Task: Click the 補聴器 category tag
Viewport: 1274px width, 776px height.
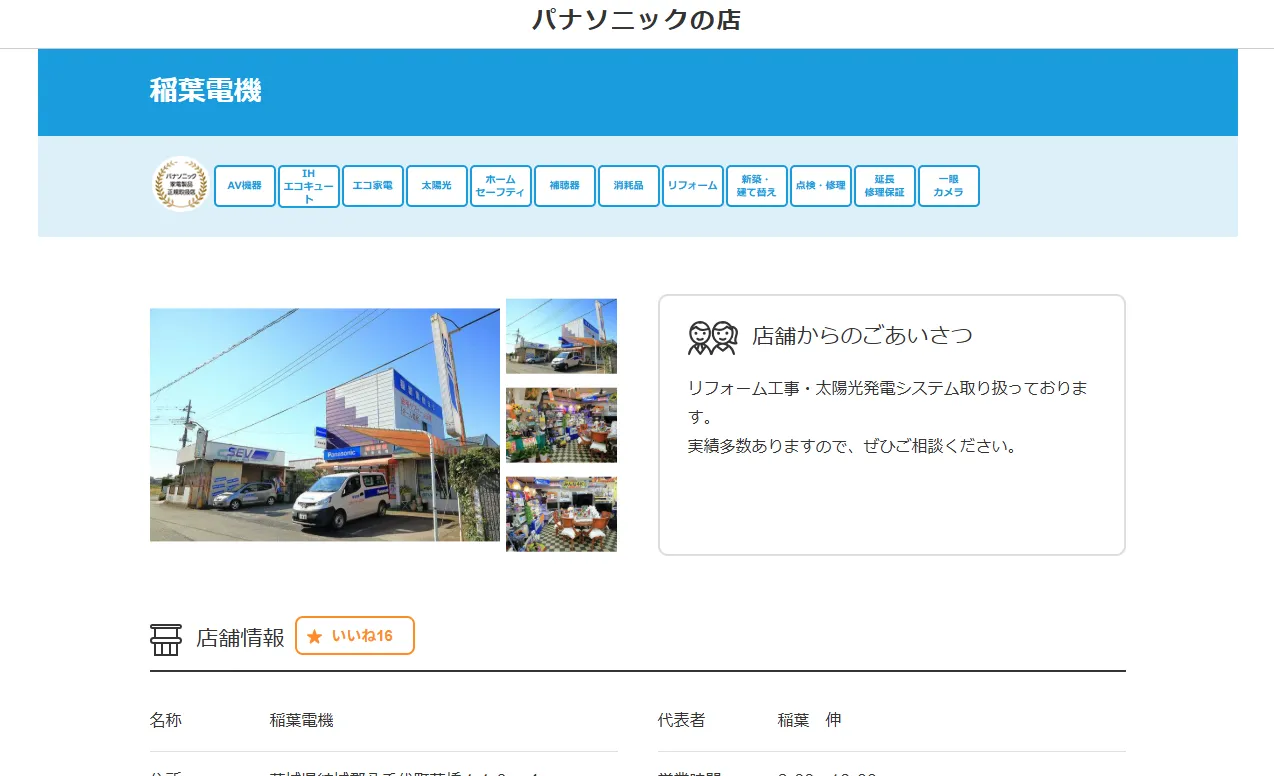Action: [565, 186]
